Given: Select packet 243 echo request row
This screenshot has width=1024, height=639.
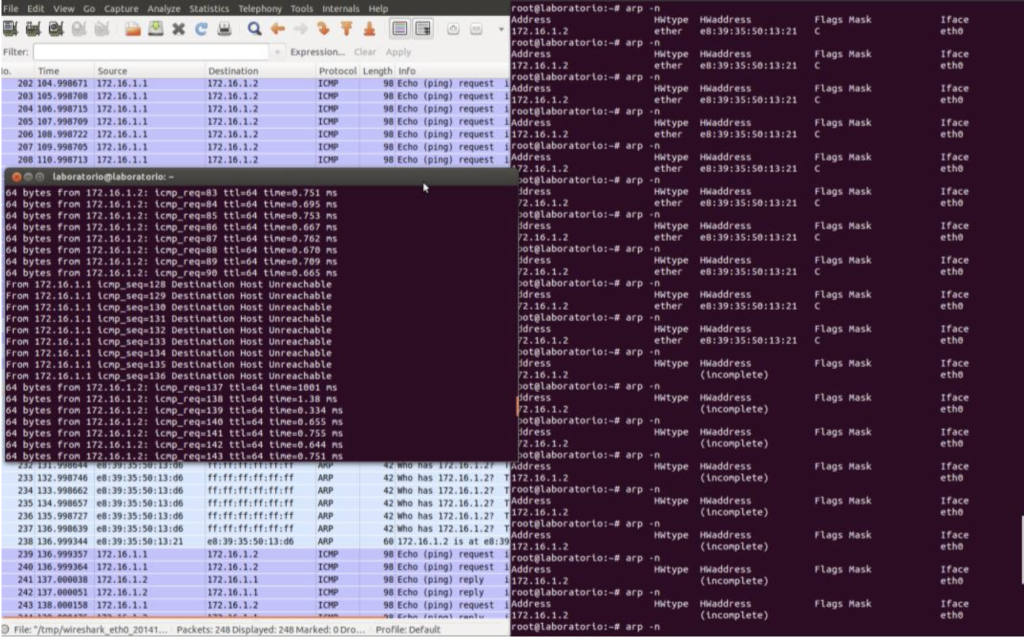Looking at the screenshot, I should click(255, 606).
